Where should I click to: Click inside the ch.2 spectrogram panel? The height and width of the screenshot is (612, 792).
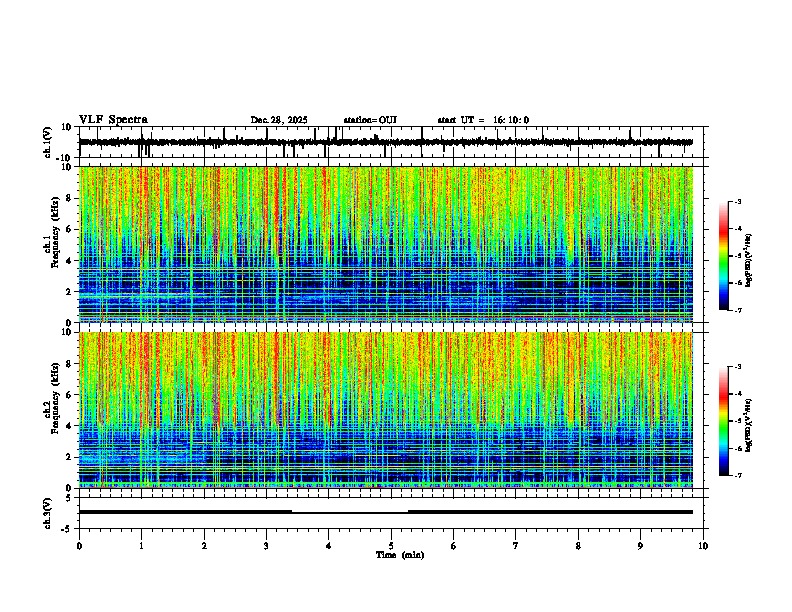click(x=386, y=410)
